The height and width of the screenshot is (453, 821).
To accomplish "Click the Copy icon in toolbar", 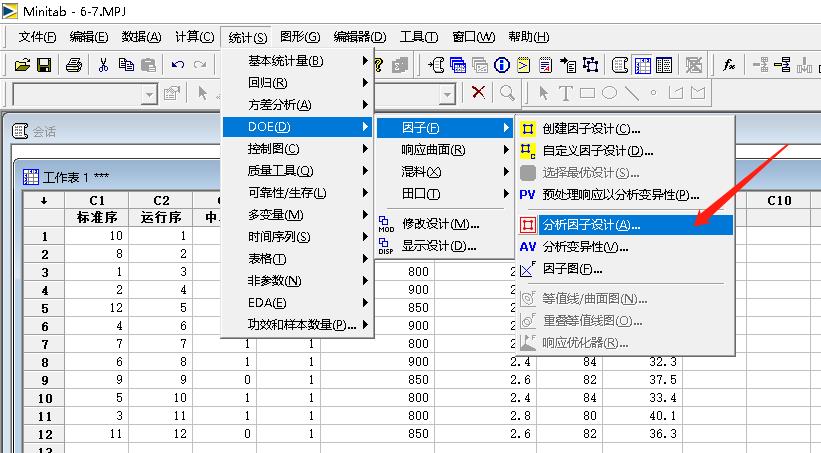I will 125,65.
